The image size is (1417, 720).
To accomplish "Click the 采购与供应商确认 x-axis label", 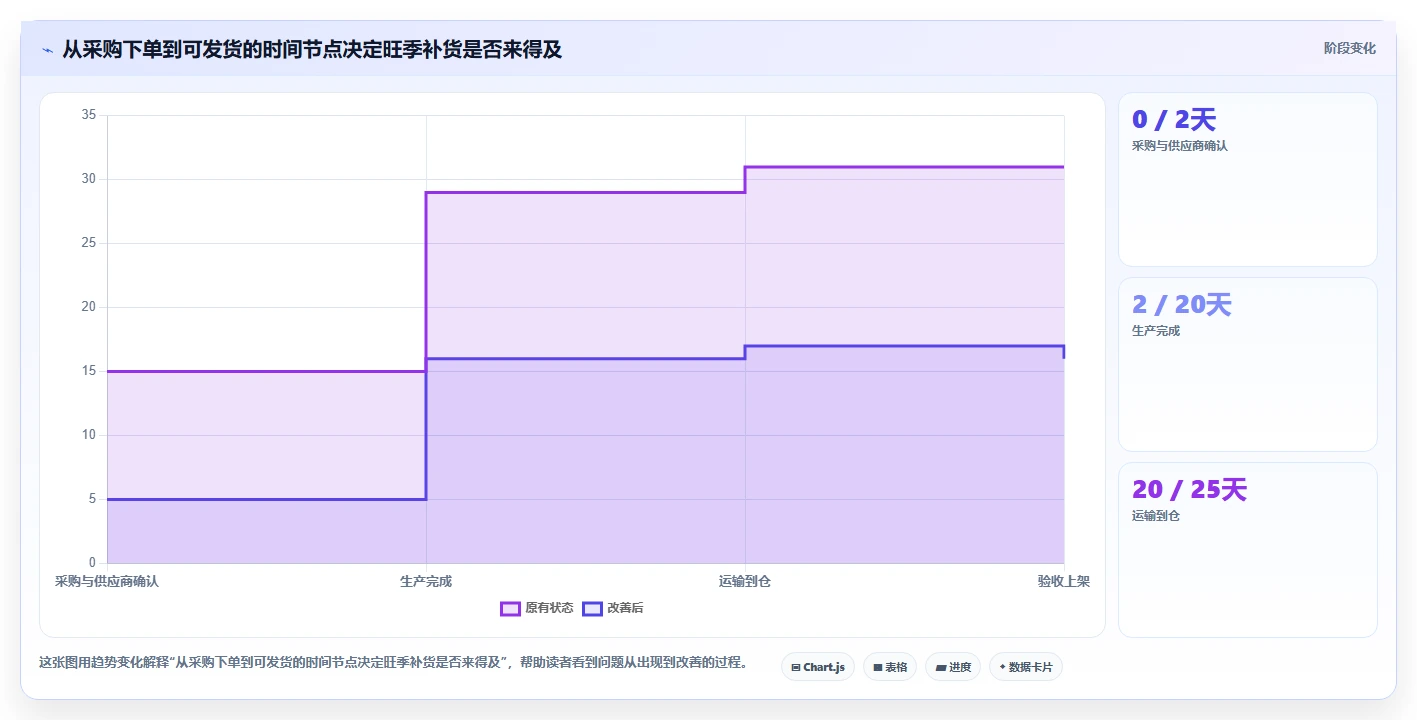I will pos(107,581).
